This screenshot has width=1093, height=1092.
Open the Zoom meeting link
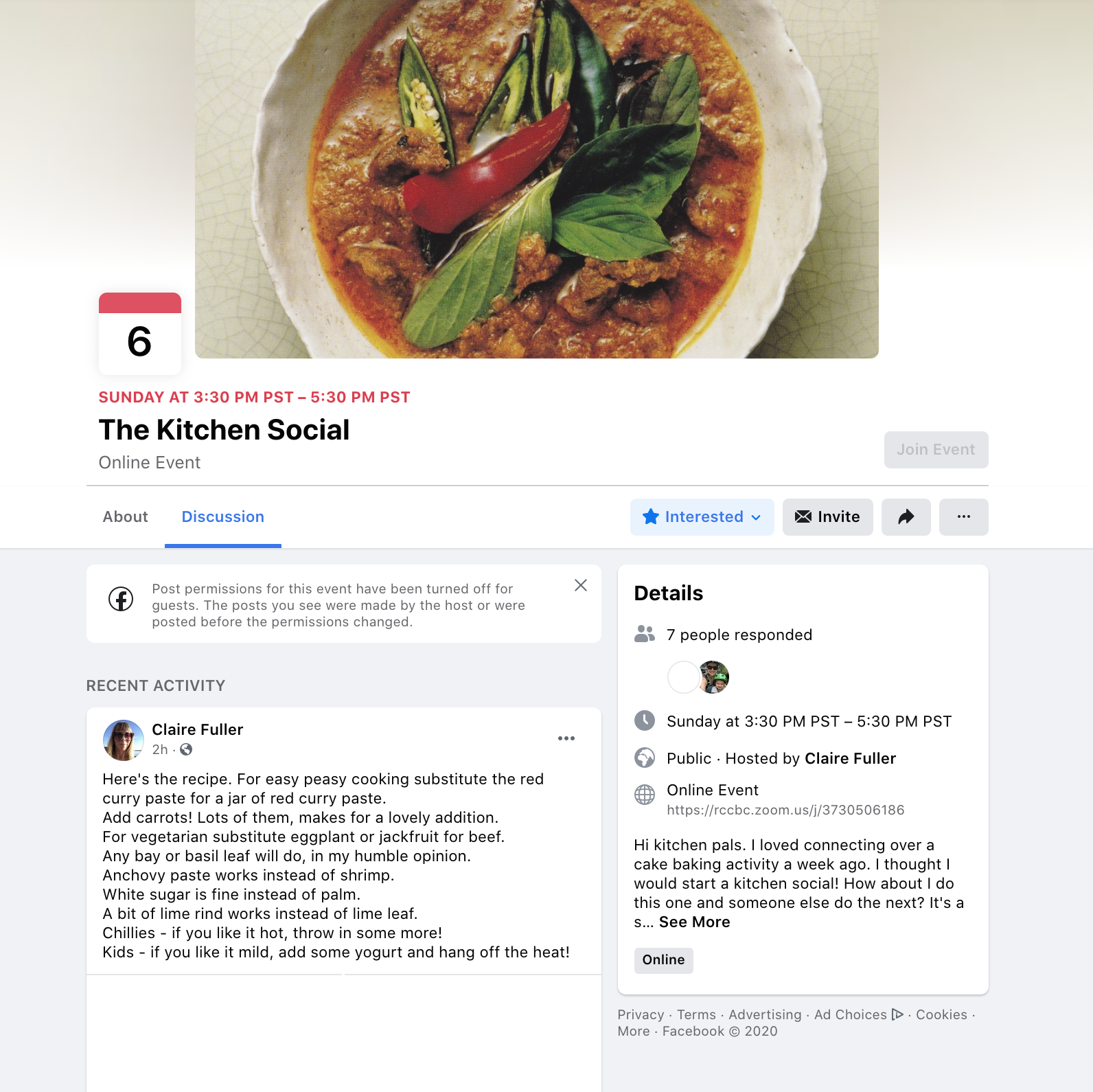click(785, 810)
